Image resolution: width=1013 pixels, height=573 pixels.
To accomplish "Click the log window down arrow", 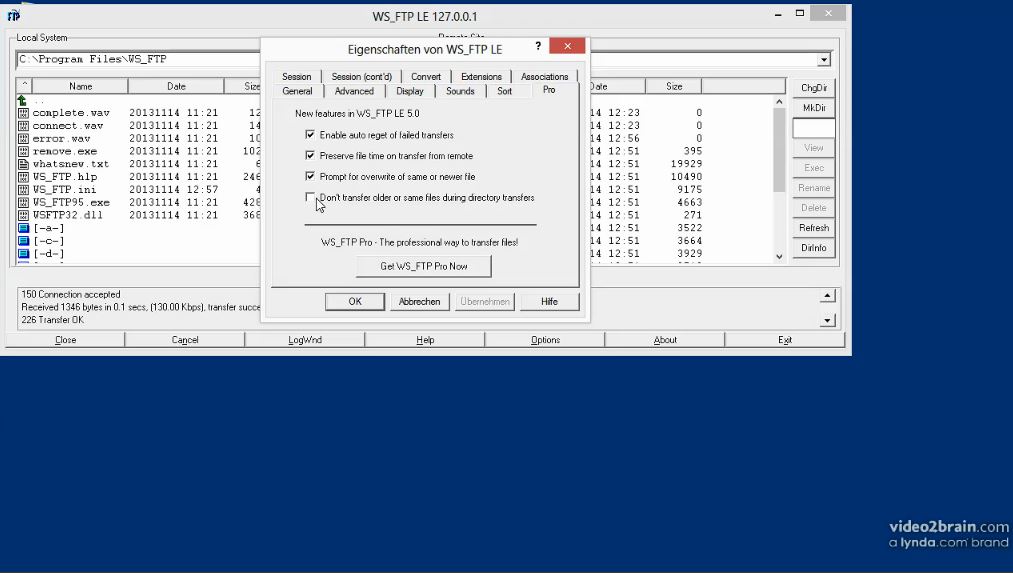I will [828, 320].
